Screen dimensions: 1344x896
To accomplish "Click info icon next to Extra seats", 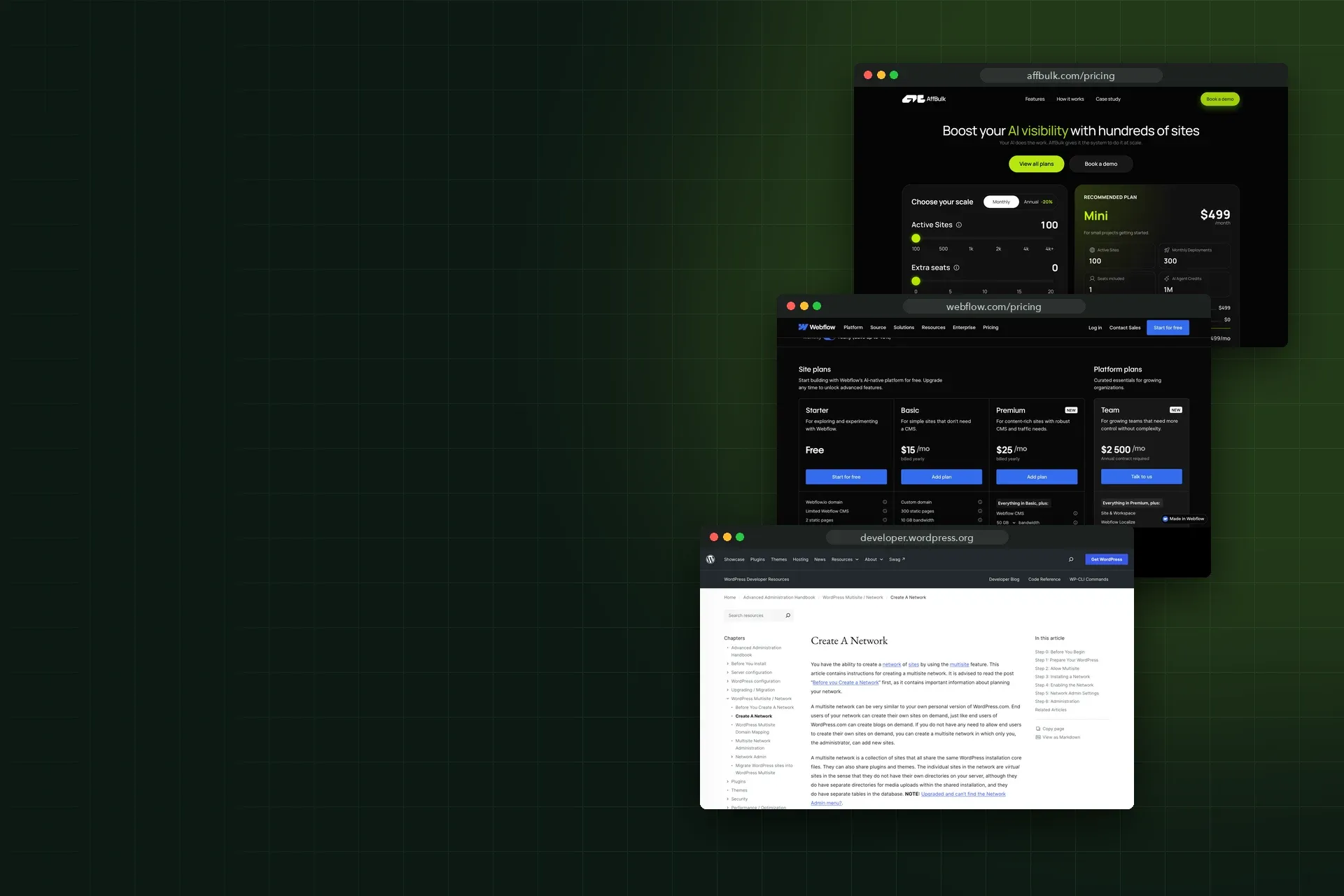I will 957,267.
